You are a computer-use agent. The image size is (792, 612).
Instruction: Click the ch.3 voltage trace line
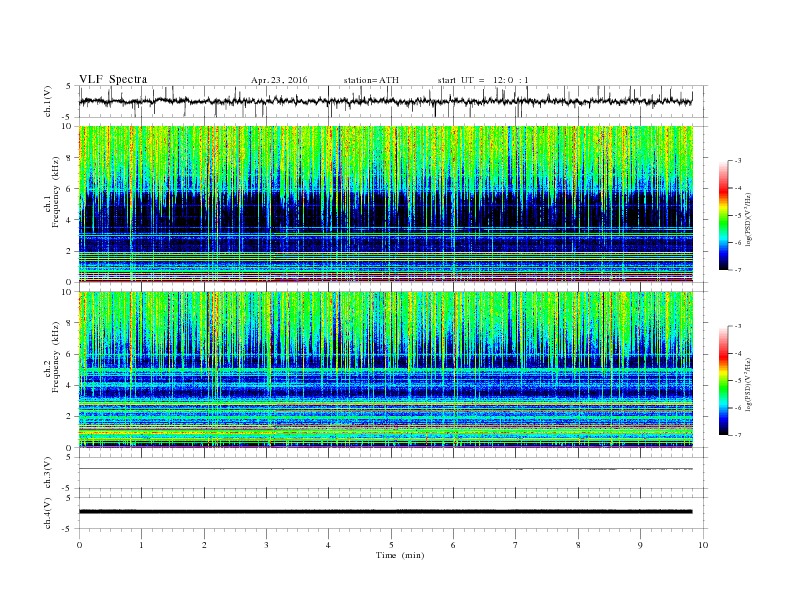tap(386, 469)
